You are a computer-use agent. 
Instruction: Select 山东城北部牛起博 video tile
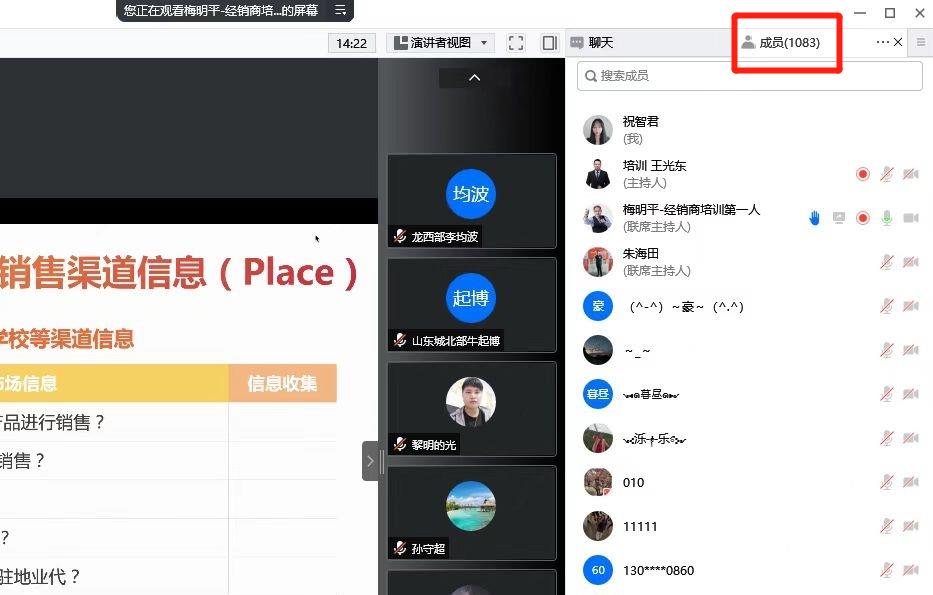click(472, 305)
